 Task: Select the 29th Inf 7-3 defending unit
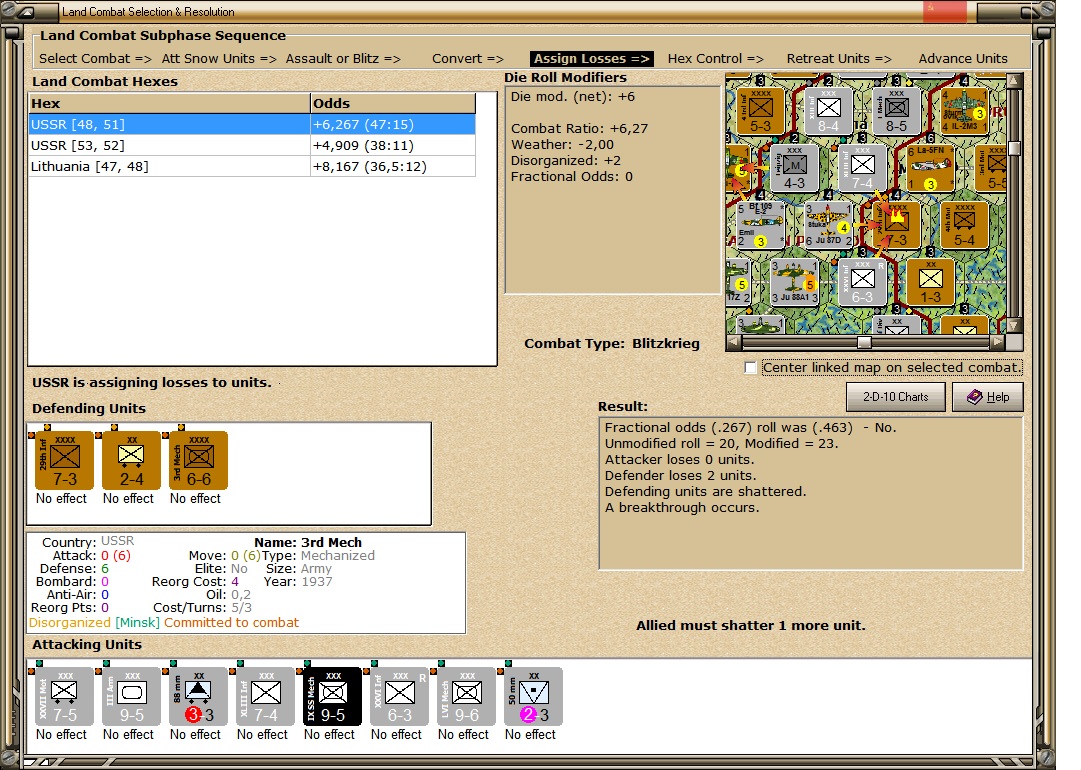(x=65, y=460)
